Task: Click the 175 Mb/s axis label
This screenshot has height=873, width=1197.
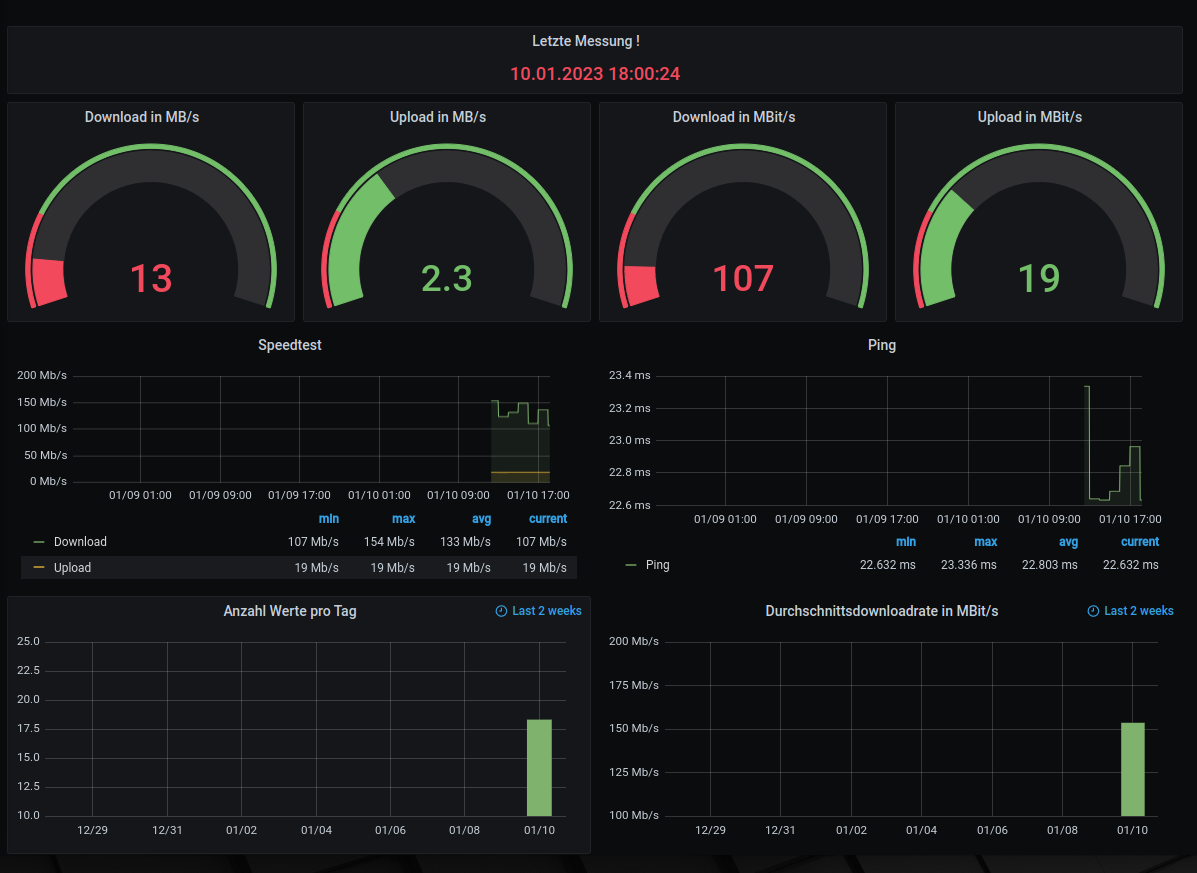Action: click(634, 685)
